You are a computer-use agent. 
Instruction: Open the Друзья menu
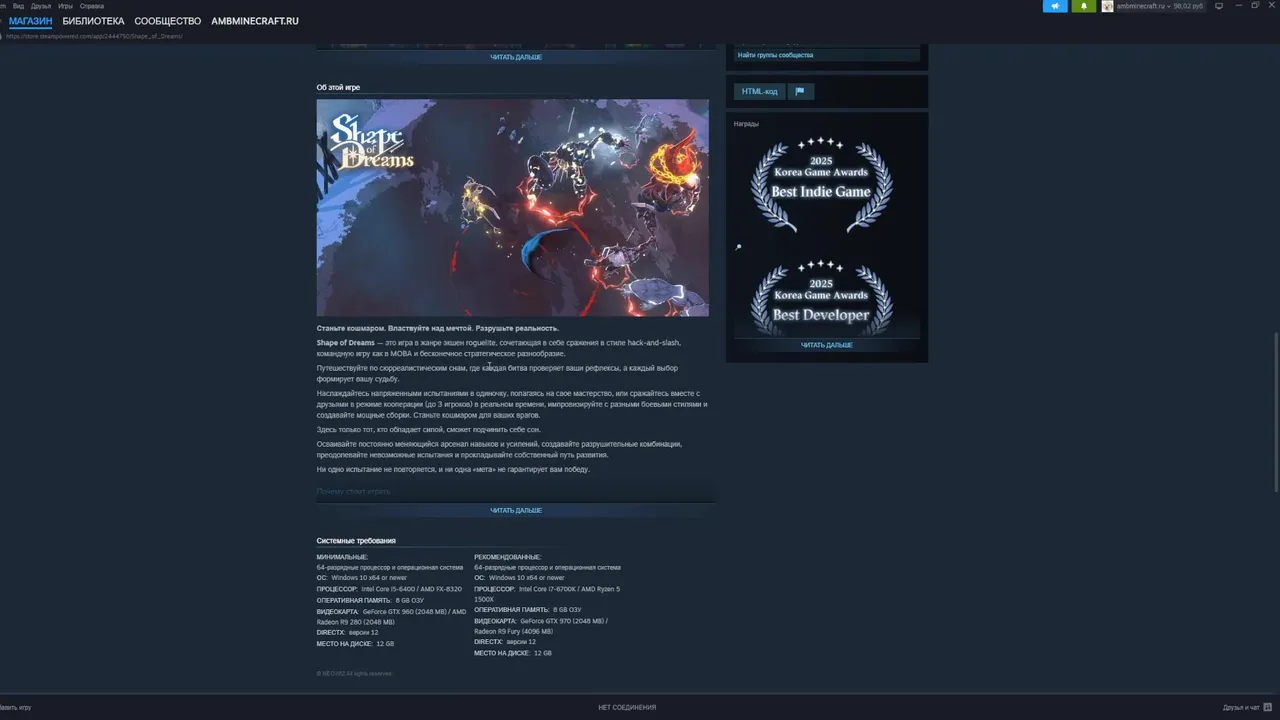[x=41, y=6]
